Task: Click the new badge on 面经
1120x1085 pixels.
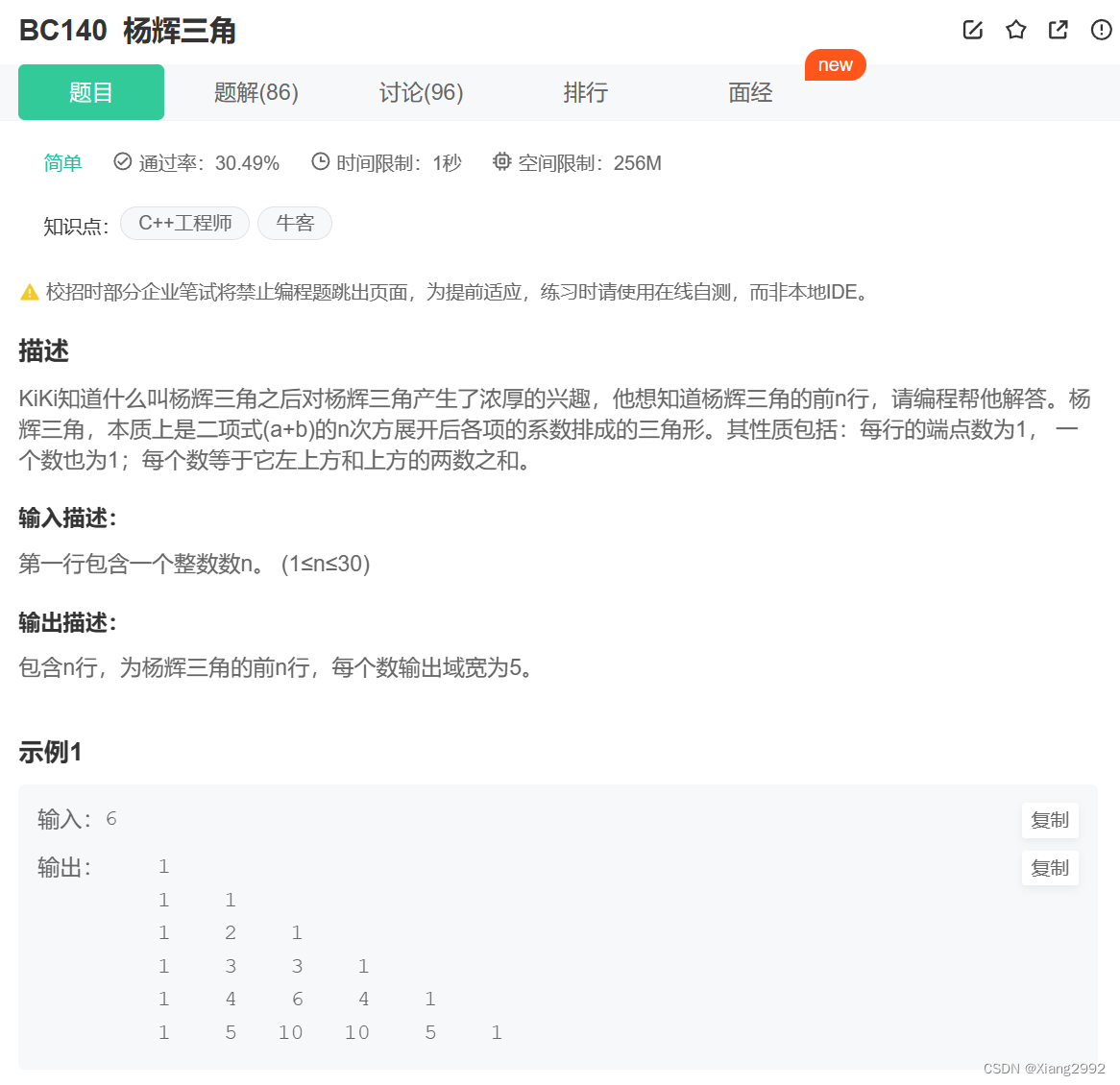Action: (x=835, y=64)
